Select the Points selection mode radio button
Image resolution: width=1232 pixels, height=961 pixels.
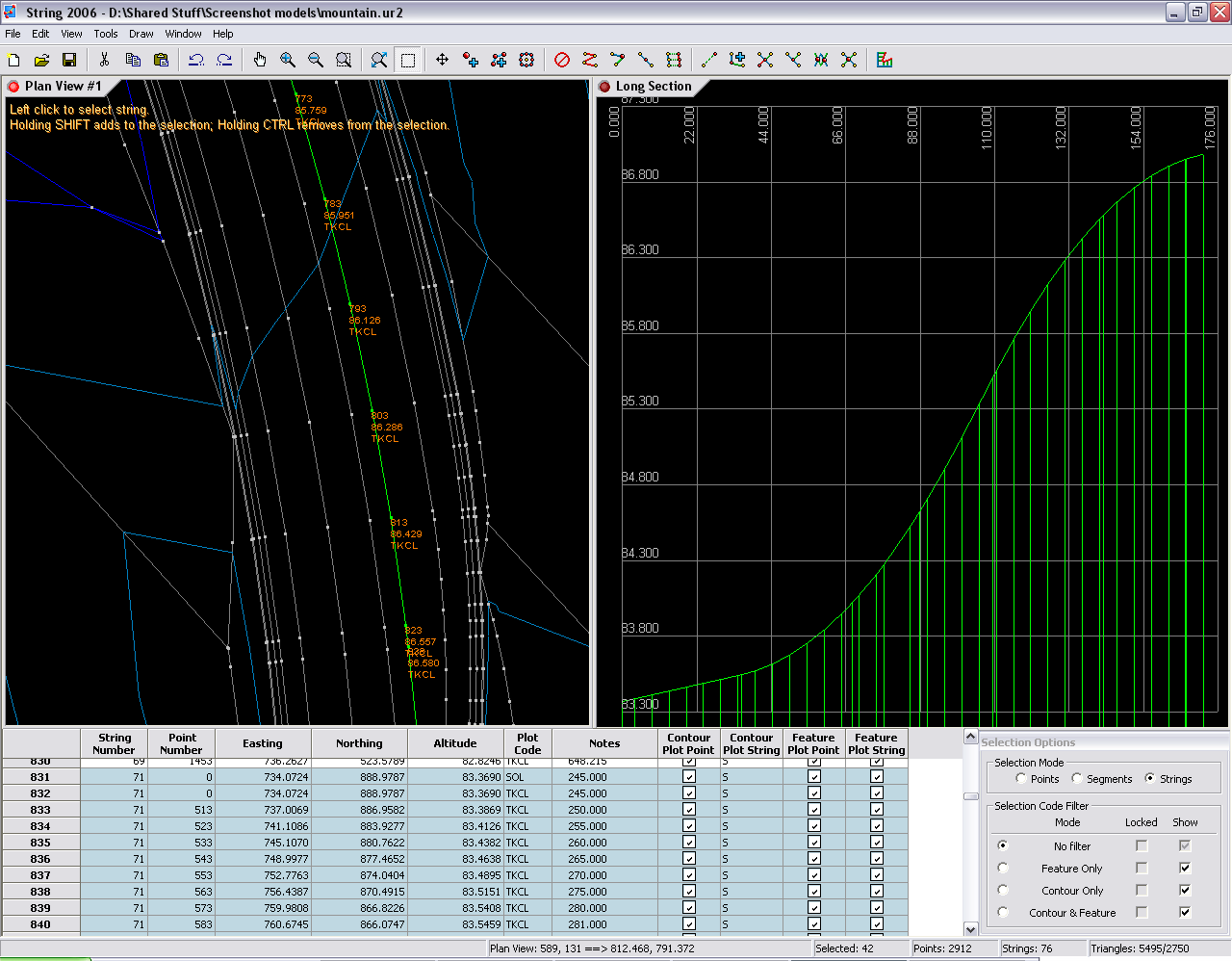(x=1020, y=778)
